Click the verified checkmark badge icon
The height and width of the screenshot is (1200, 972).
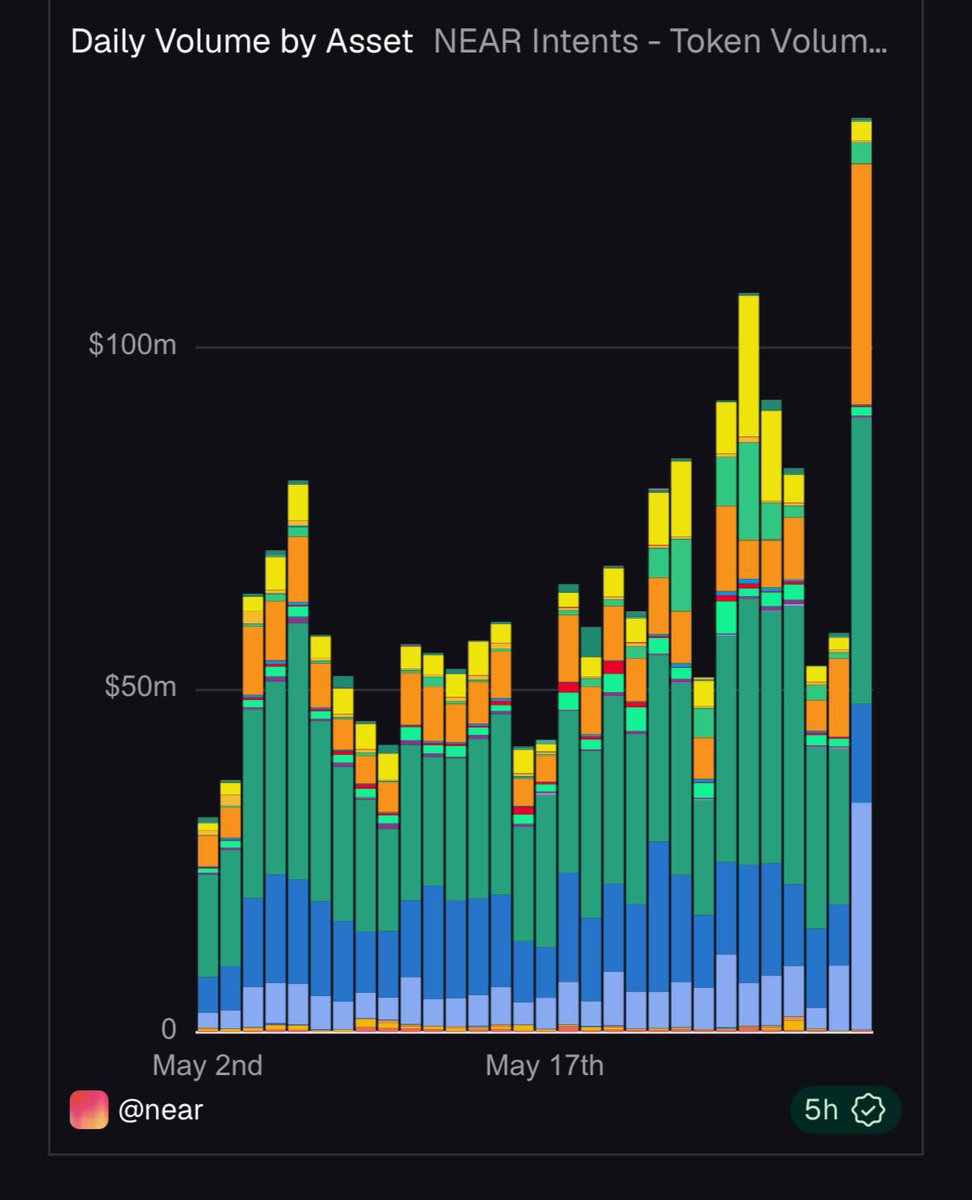tap(870, 1110)
